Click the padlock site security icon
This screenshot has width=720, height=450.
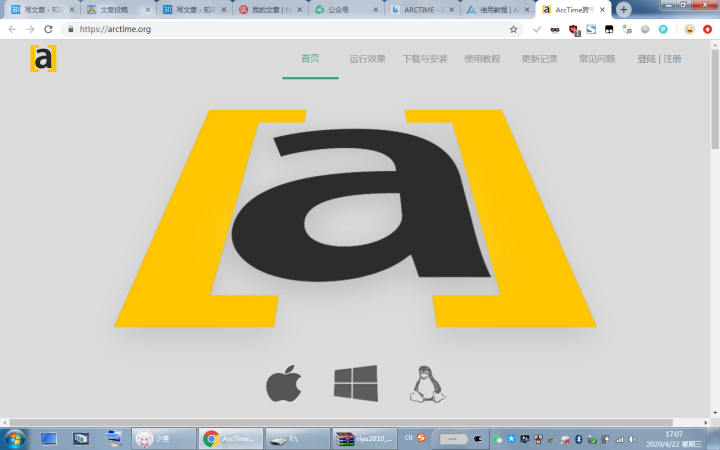point(70,29)
